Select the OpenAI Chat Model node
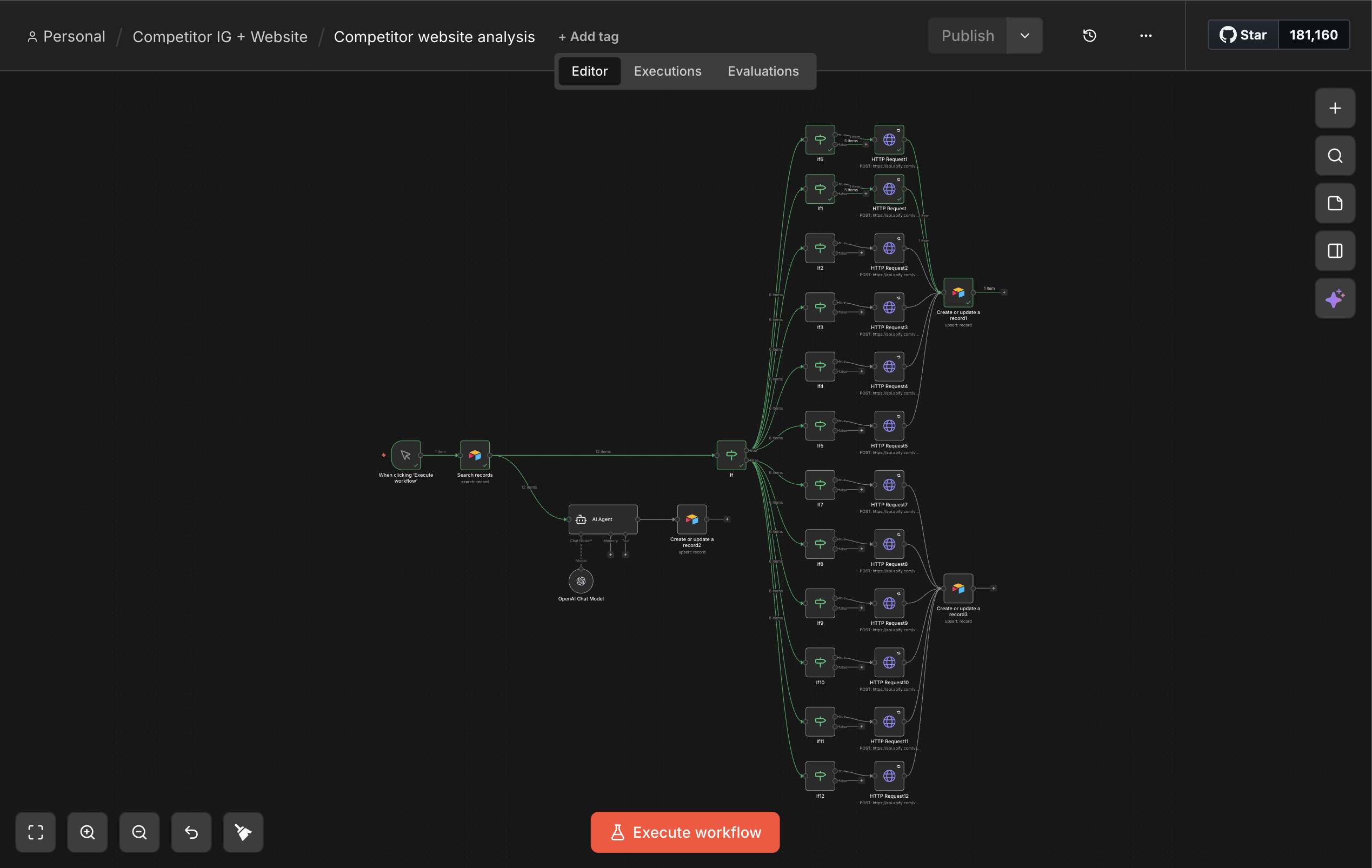Viewport: 1372px width, 868px height. (x=581, y=581)
